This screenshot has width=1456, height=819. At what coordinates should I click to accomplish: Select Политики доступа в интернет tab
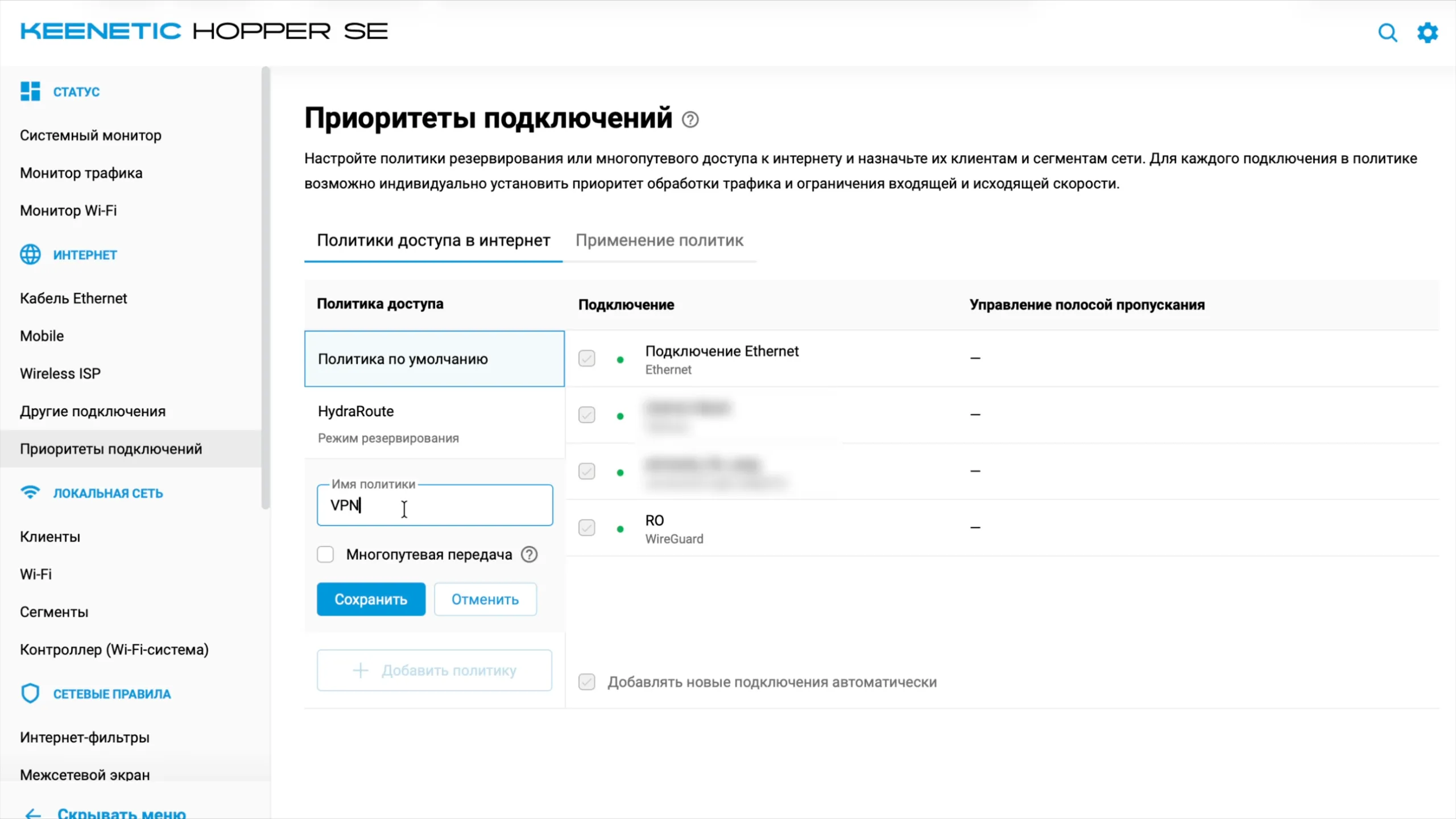point(433,241)
